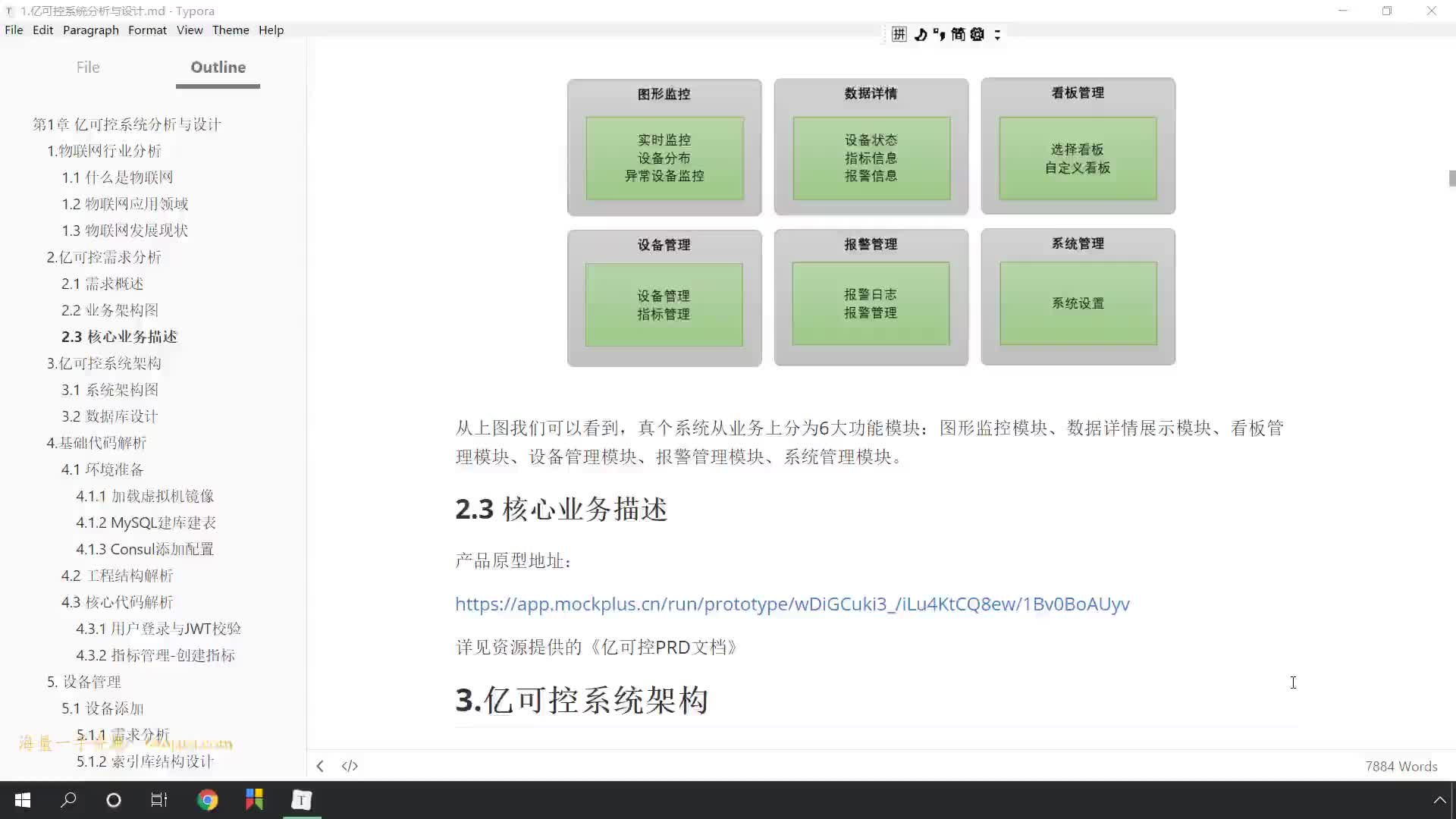Image resolution: width=1456 pixels, height=819 pixels.
Task: Jump to 5.1.2 索引库结构设计
Action: coord(145,761)
